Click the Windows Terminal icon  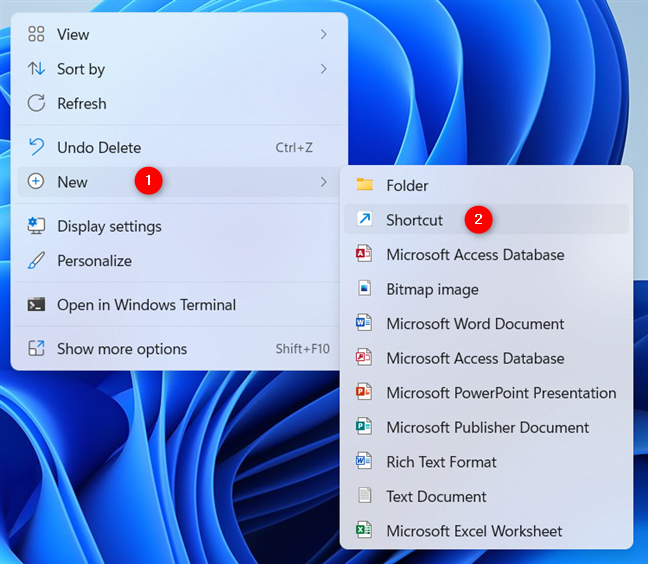tap(36, 305)
